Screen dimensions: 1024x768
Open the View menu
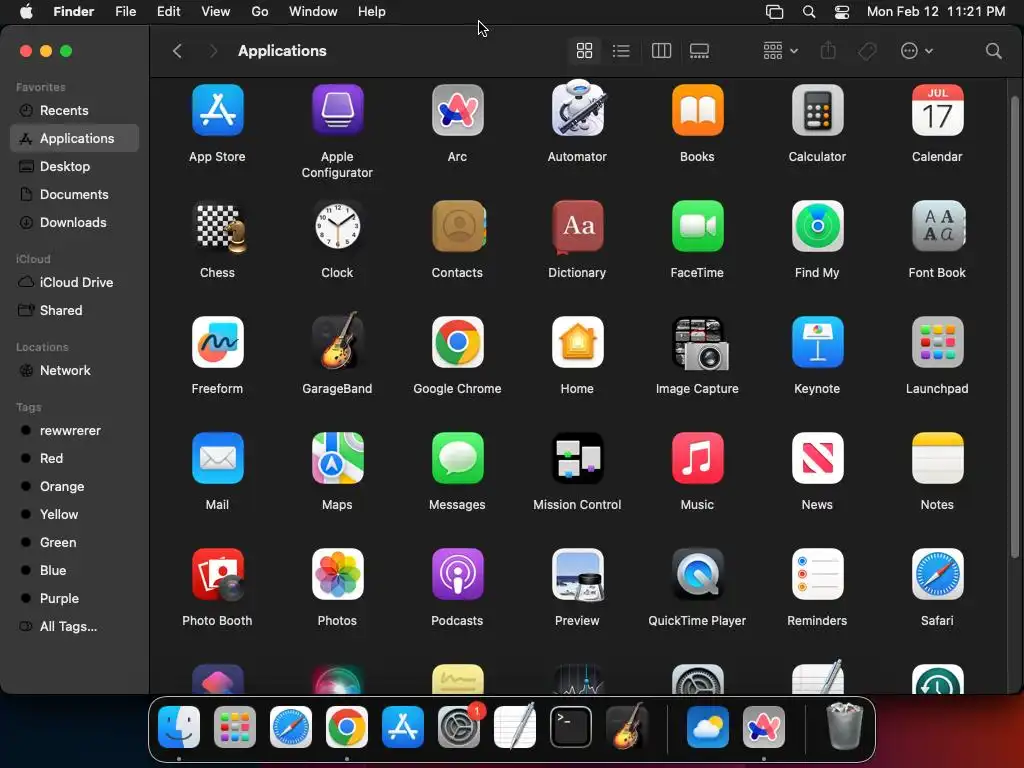[x=216, y=12]
